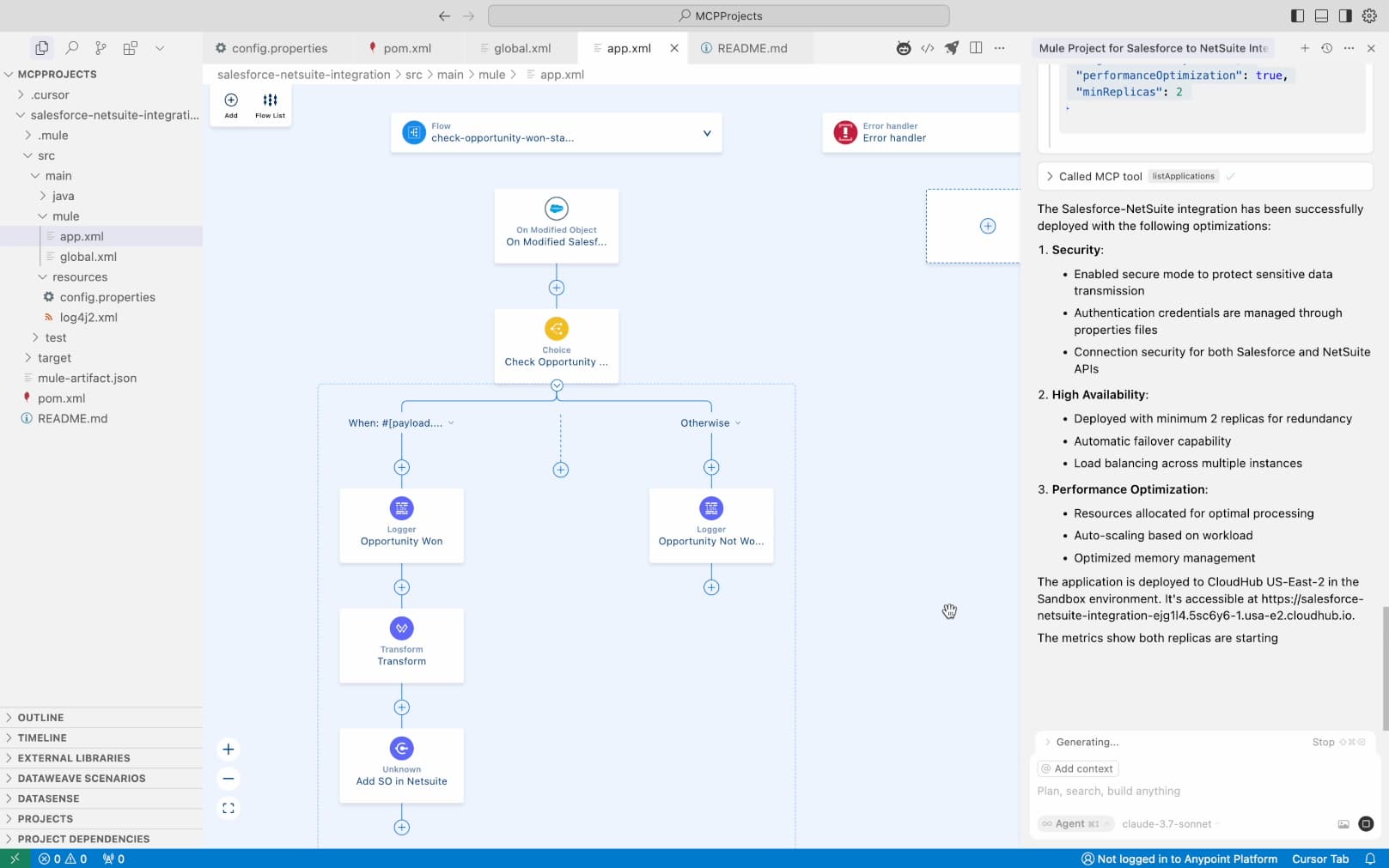
Task: Zoom out on the flow canvas
Action: [228, 779]
